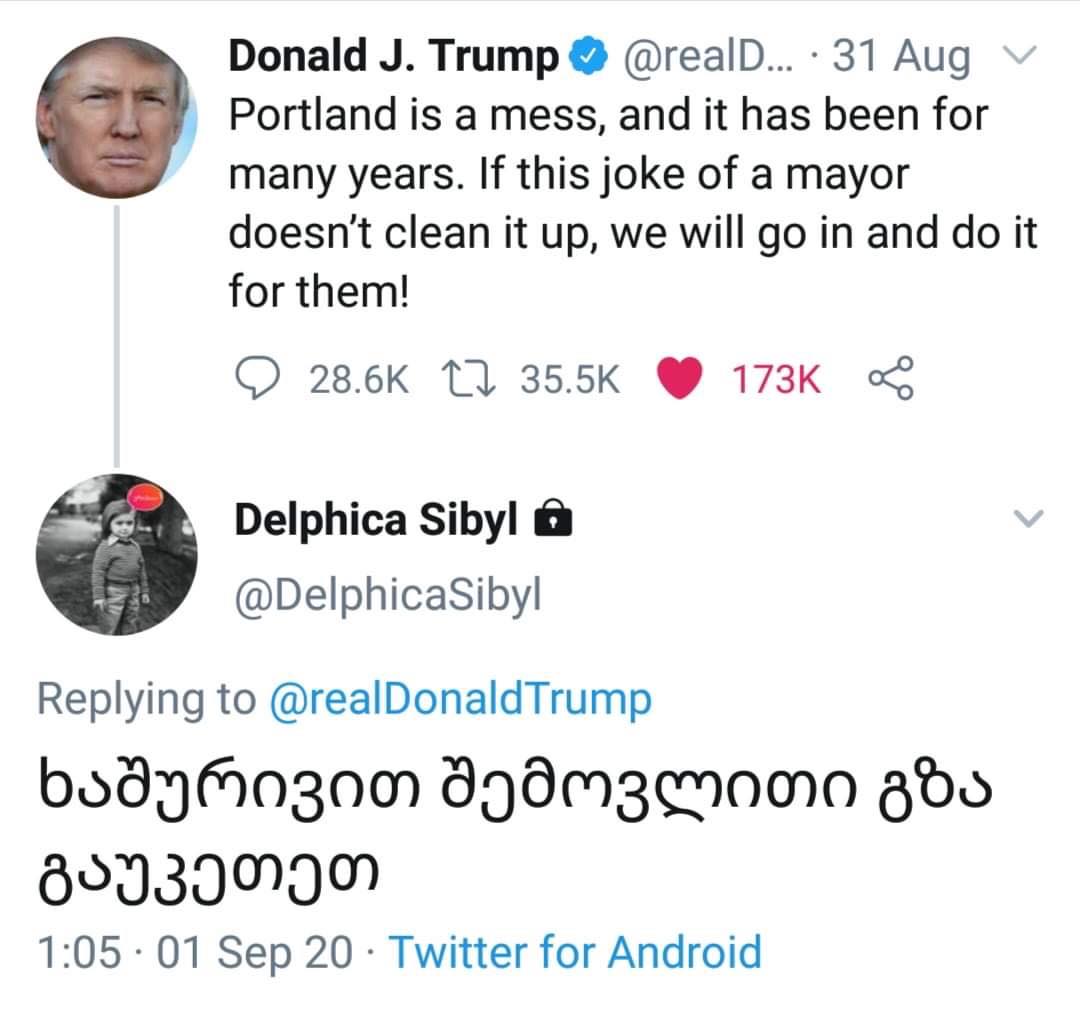Click the Delphica Sibyl display name

pos(376,520)
